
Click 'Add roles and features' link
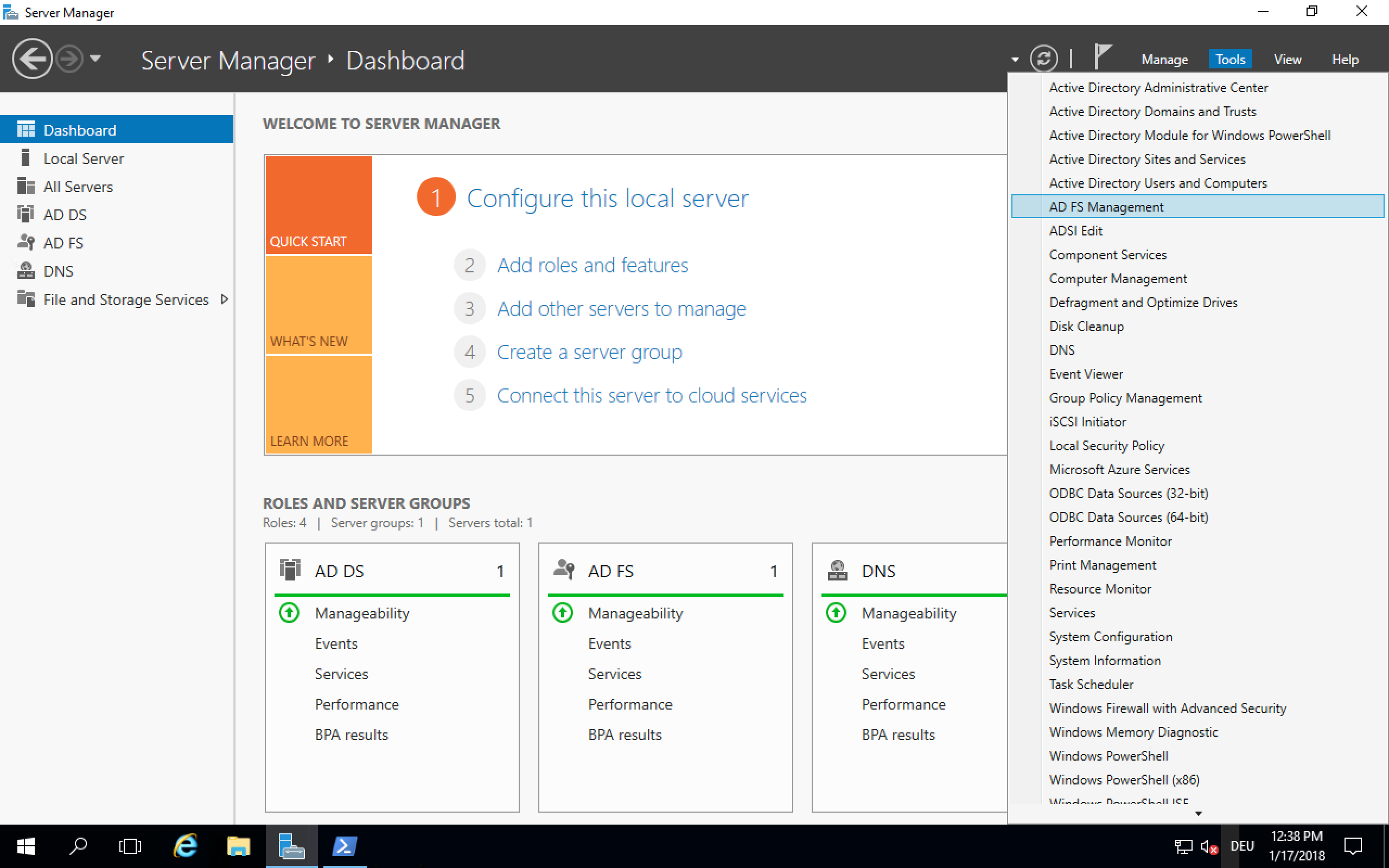click(x=592, y=265)
